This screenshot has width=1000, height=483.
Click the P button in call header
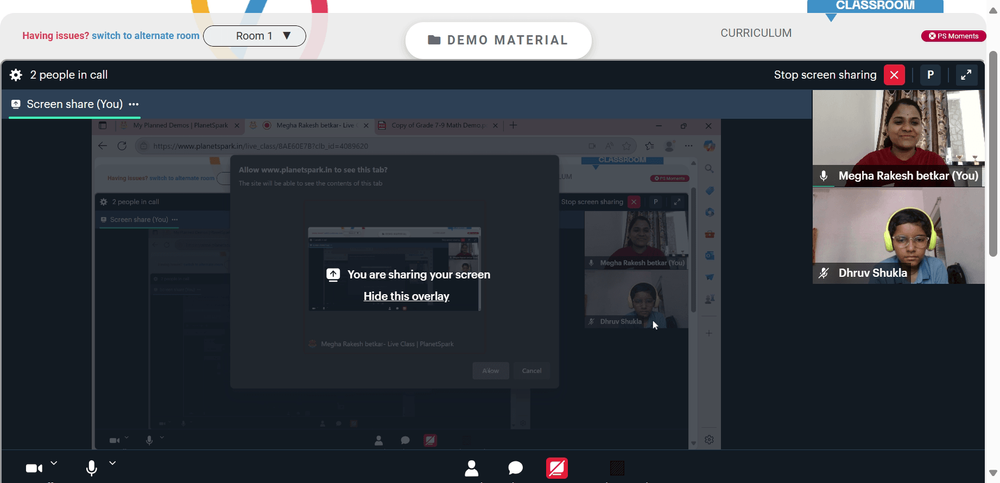point(930,75)
